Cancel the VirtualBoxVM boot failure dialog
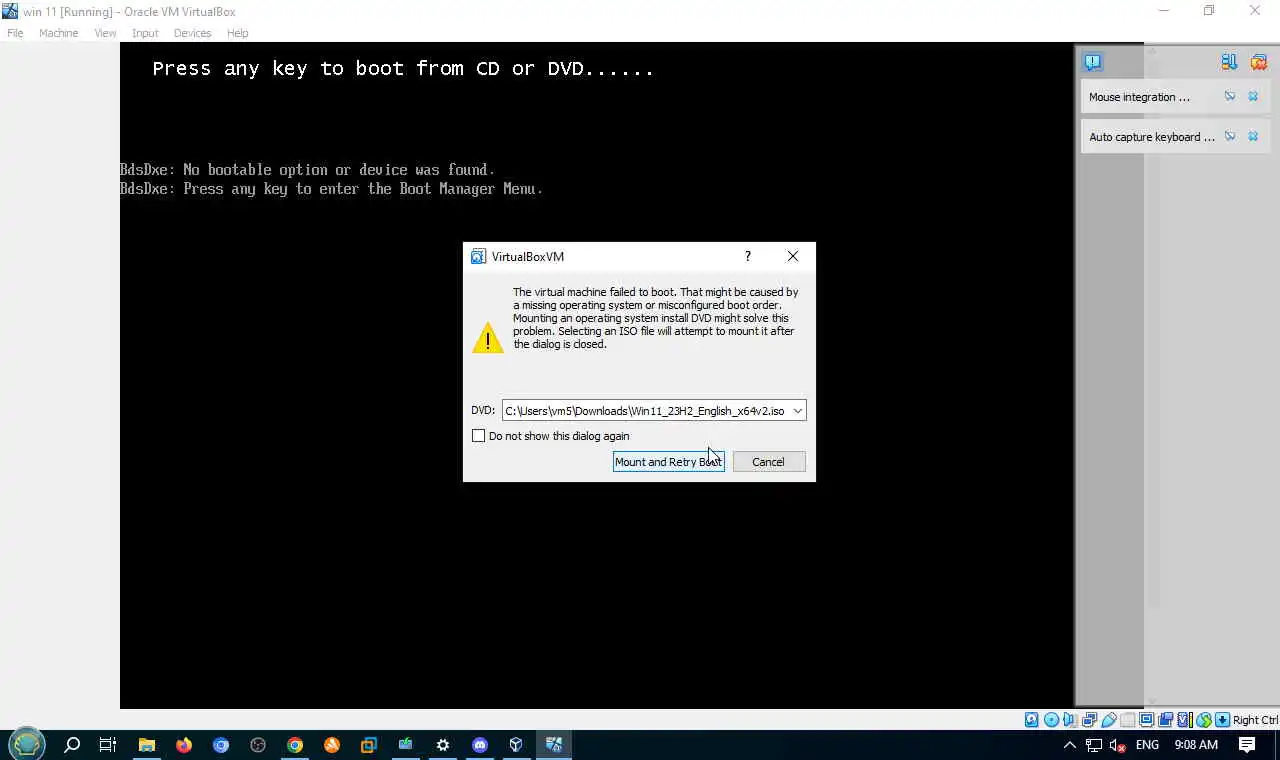The height and width of the screenshot is (760, 1280). (x=768, y=461)
